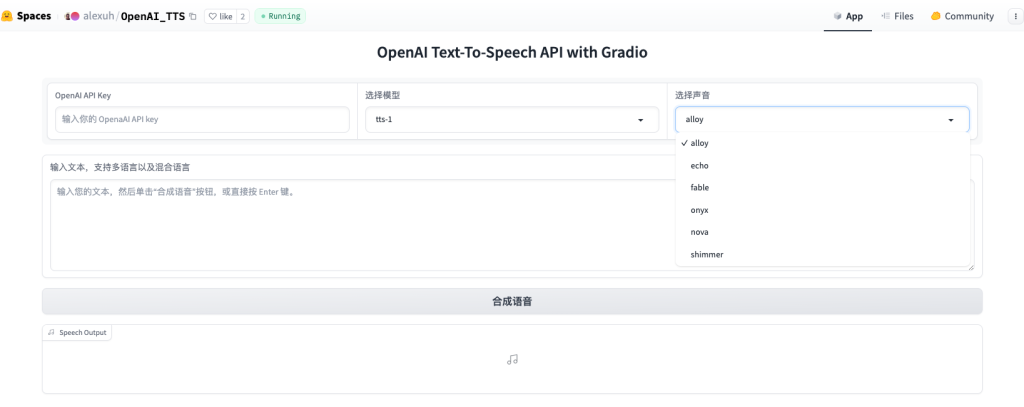1024x407 pixels.
Task: Collapse the 选择声音 alloy dropdown arrow
Action: tap(951, 120)
